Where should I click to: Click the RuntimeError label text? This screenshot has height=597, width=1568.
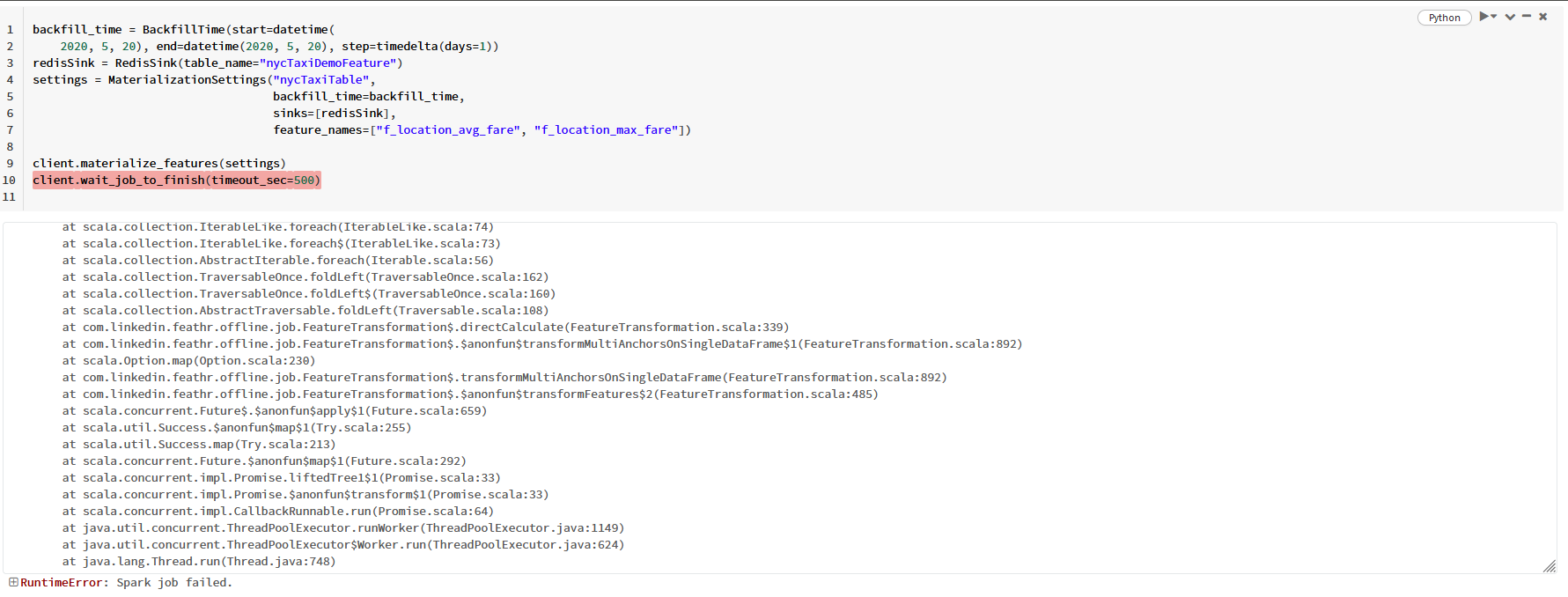tap(61, 583)
